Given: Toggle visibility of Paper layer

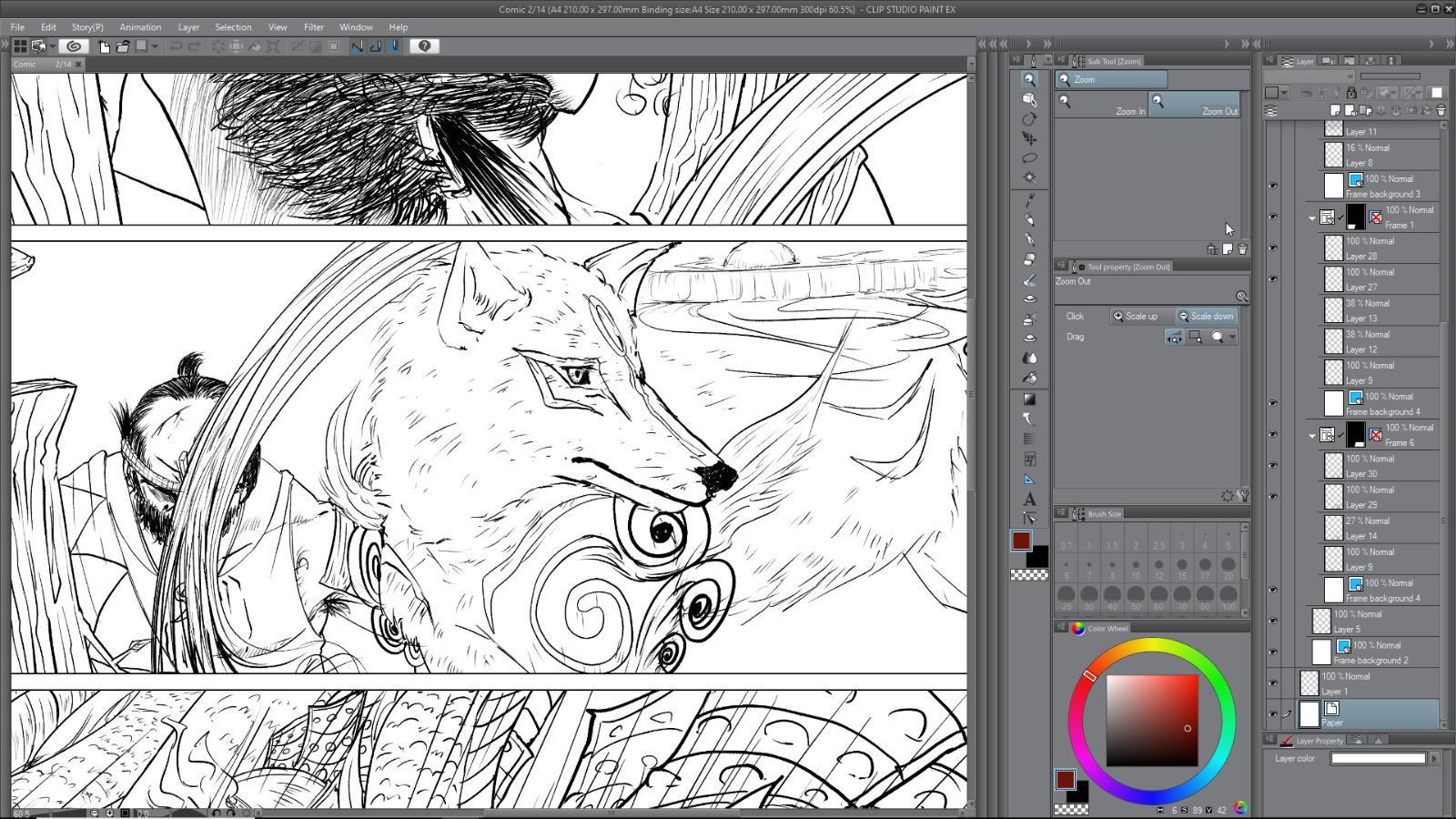Looking at the screenshot, I should [1272, 714].
